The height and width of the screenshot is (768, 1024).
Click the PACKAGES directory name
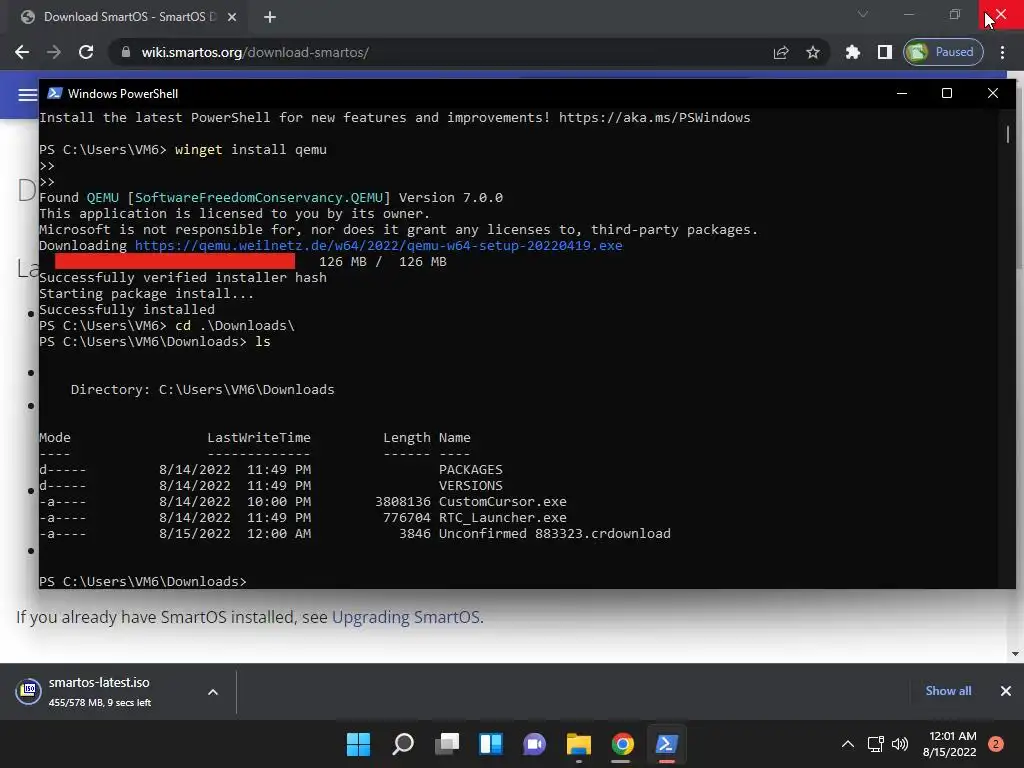tap(471, 470)
